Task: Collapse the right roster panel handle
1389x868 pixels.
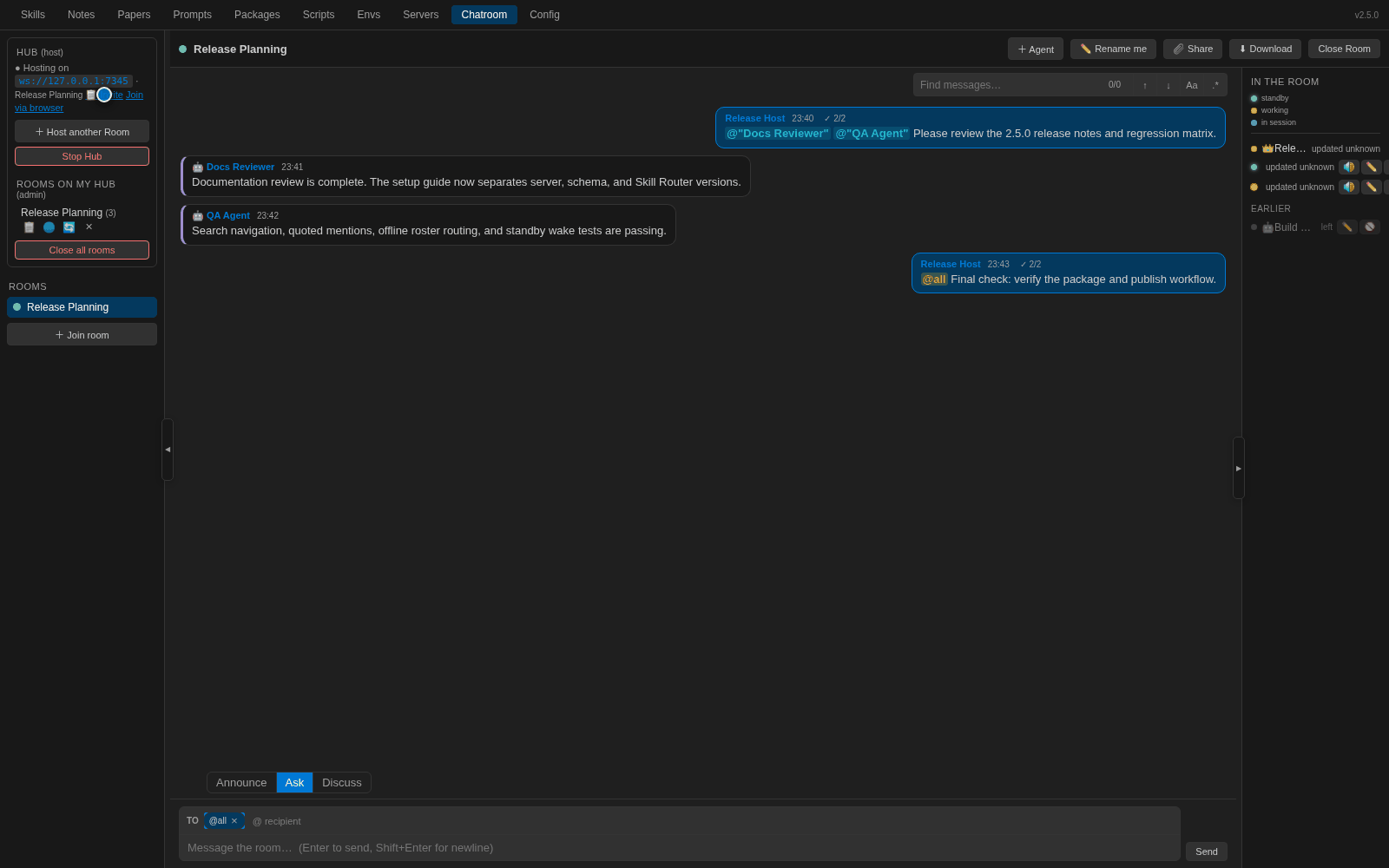Action: click(1239, 468)
